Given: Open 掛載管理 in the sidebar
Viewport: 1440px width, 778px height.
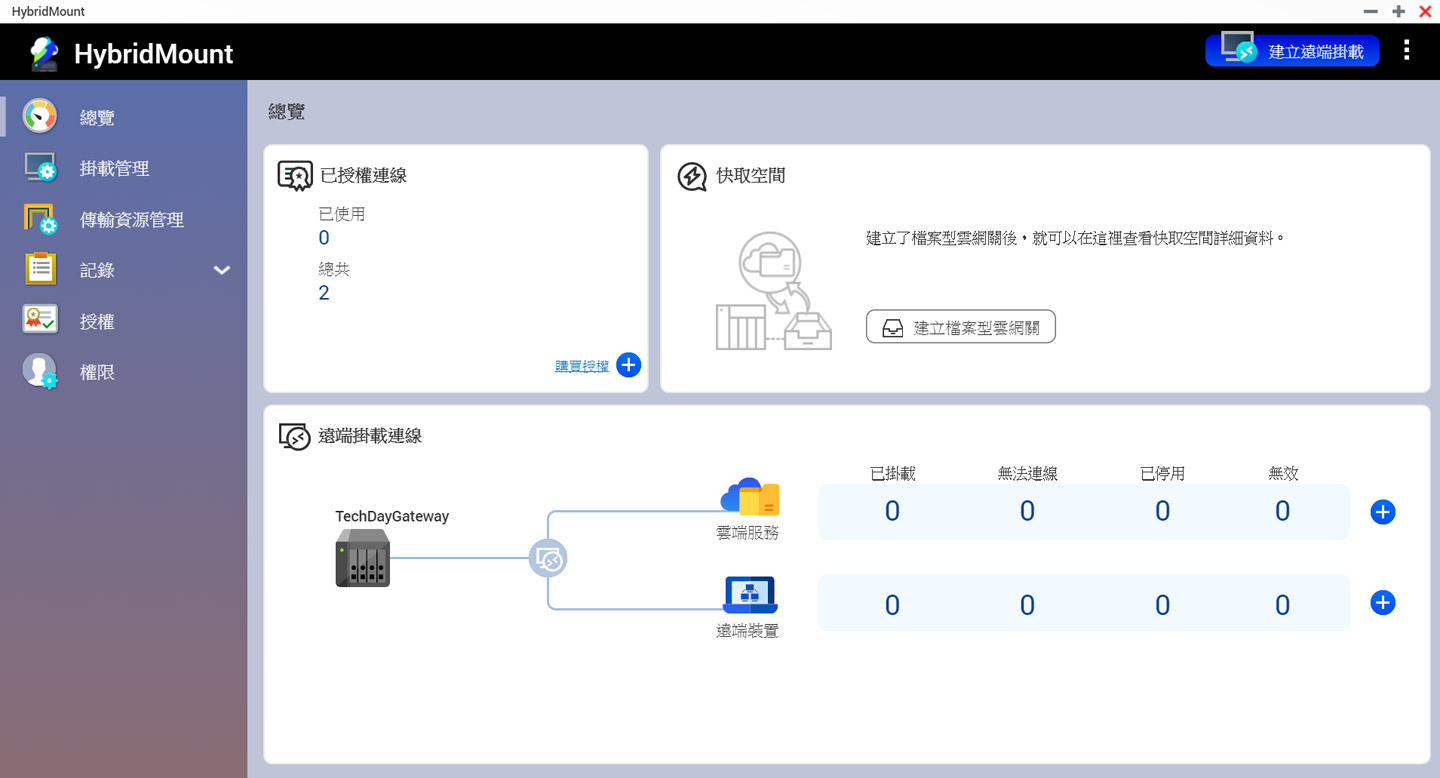Looking at the screenshot, I should click(114, 169).
